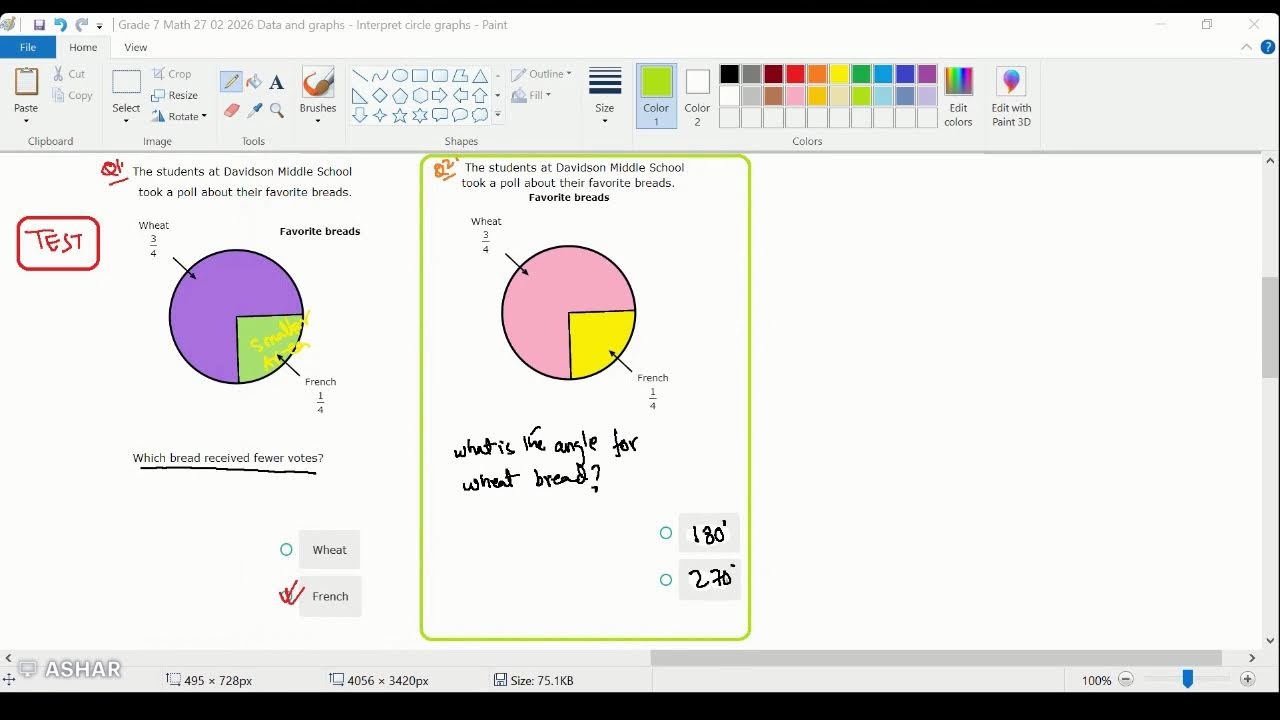This screenshot has height=720, width=1280.
Task: Choose the Rounded rectangular callout shape
Action: coord(440,115)
